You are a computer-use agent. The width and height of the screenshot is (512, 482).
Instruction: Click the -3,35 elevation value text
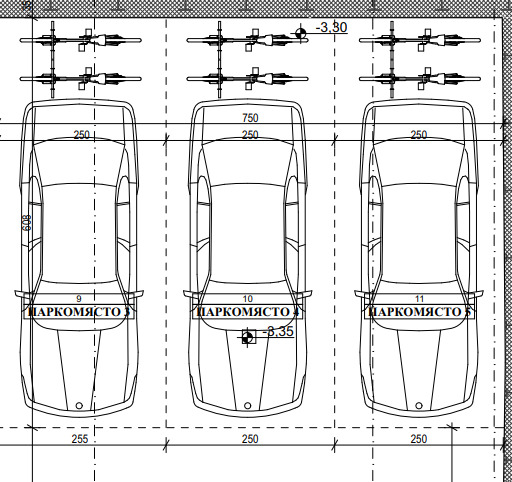(x=278, y=331)
